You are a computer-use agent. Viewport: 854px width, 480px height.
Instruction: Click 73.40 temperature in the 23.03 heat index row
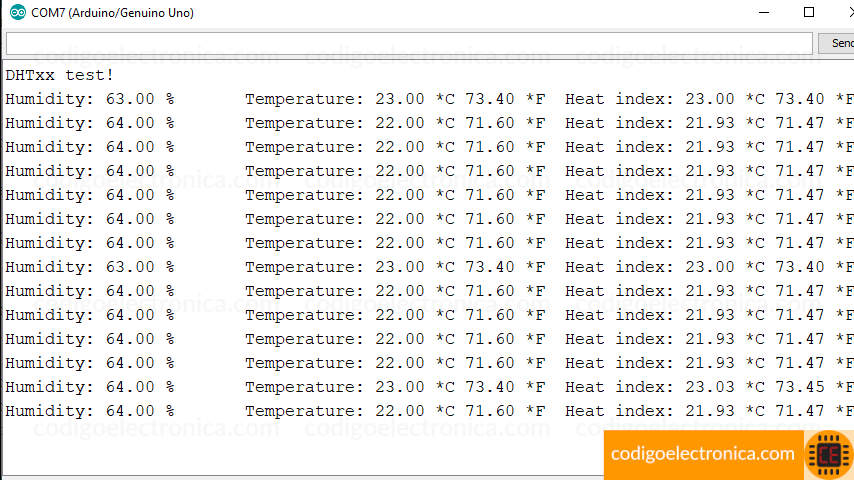pos(490,387)
